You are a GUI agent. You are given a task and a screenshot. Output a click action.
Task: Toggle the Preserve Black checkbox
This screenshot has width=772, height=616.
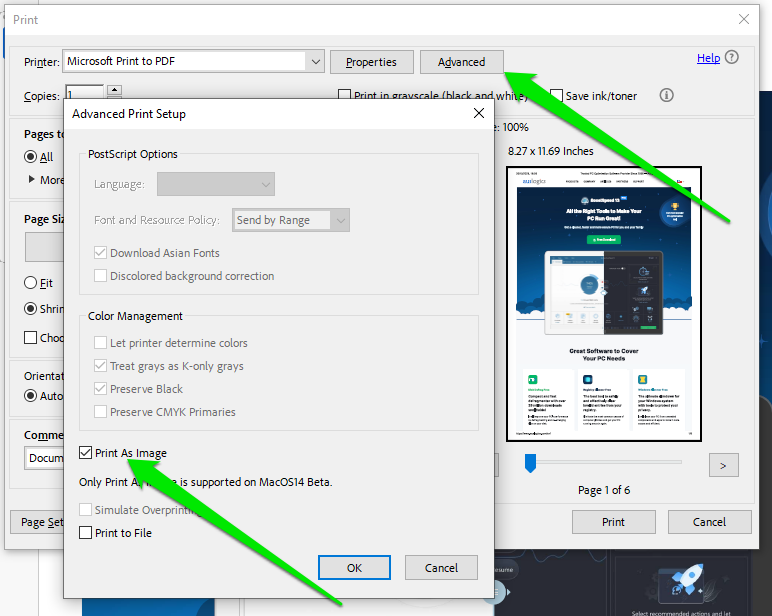pos(100,389)
